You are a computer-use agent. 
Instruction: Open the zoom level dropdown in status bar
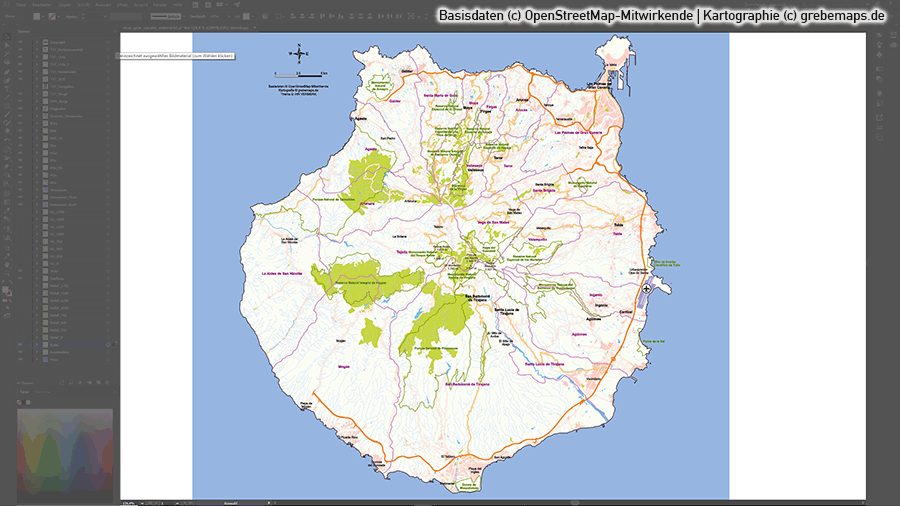(x=144, y=502)
